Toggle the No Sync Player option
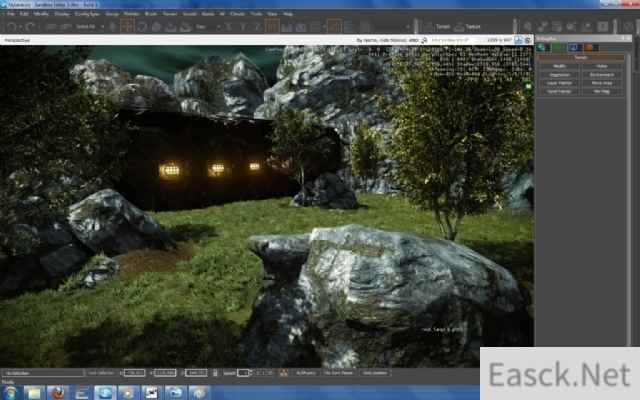The width and height of the screenshot is (640, 400). [339, 373]
